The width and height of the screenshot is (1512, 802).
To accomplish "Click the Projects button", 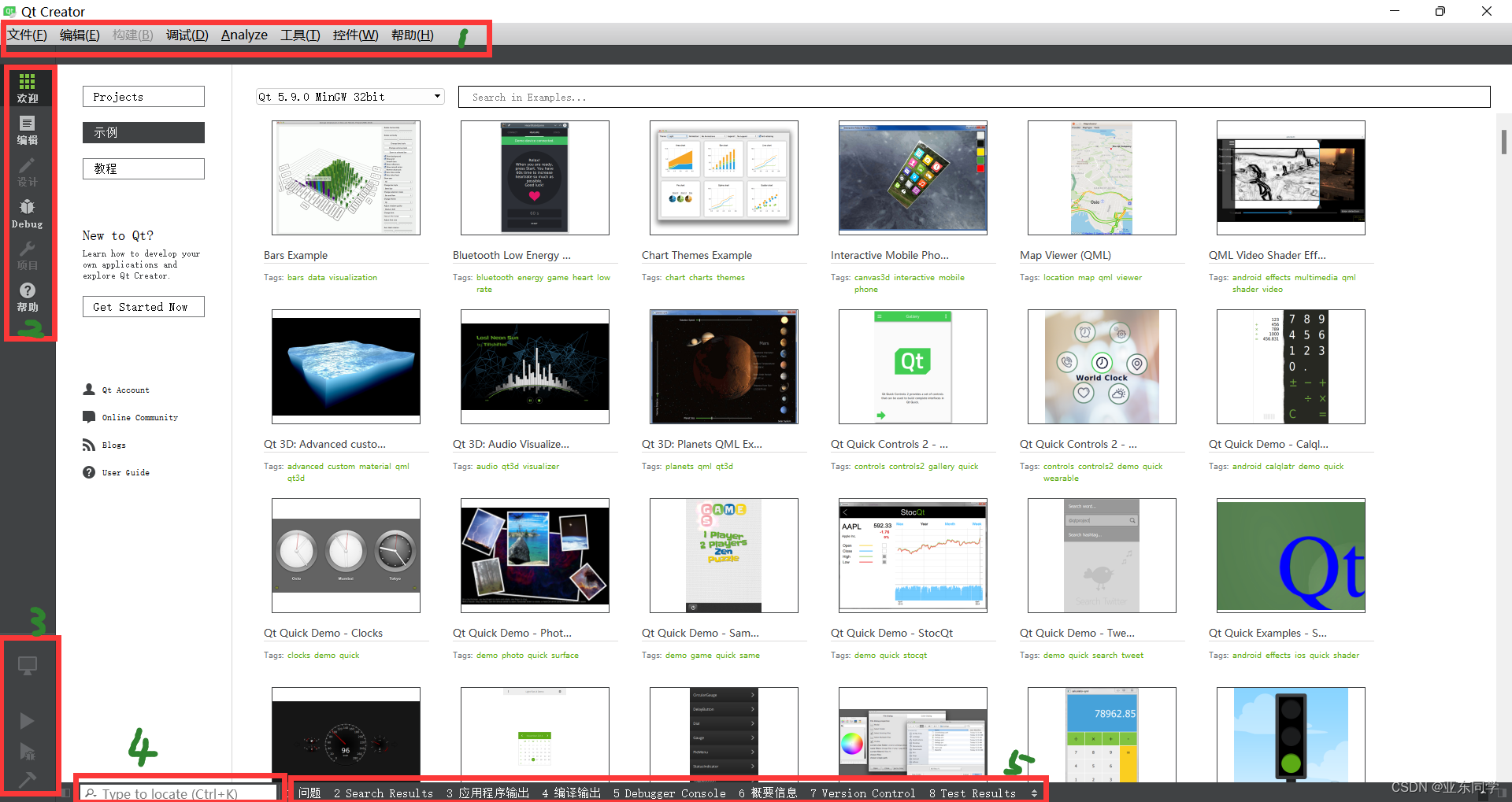I will point(143,97).
